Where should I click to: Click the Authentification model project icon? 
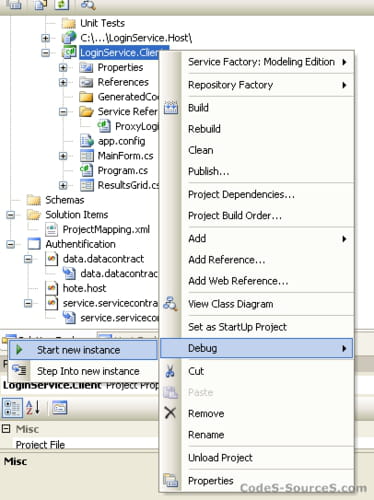tap(34, 244)
